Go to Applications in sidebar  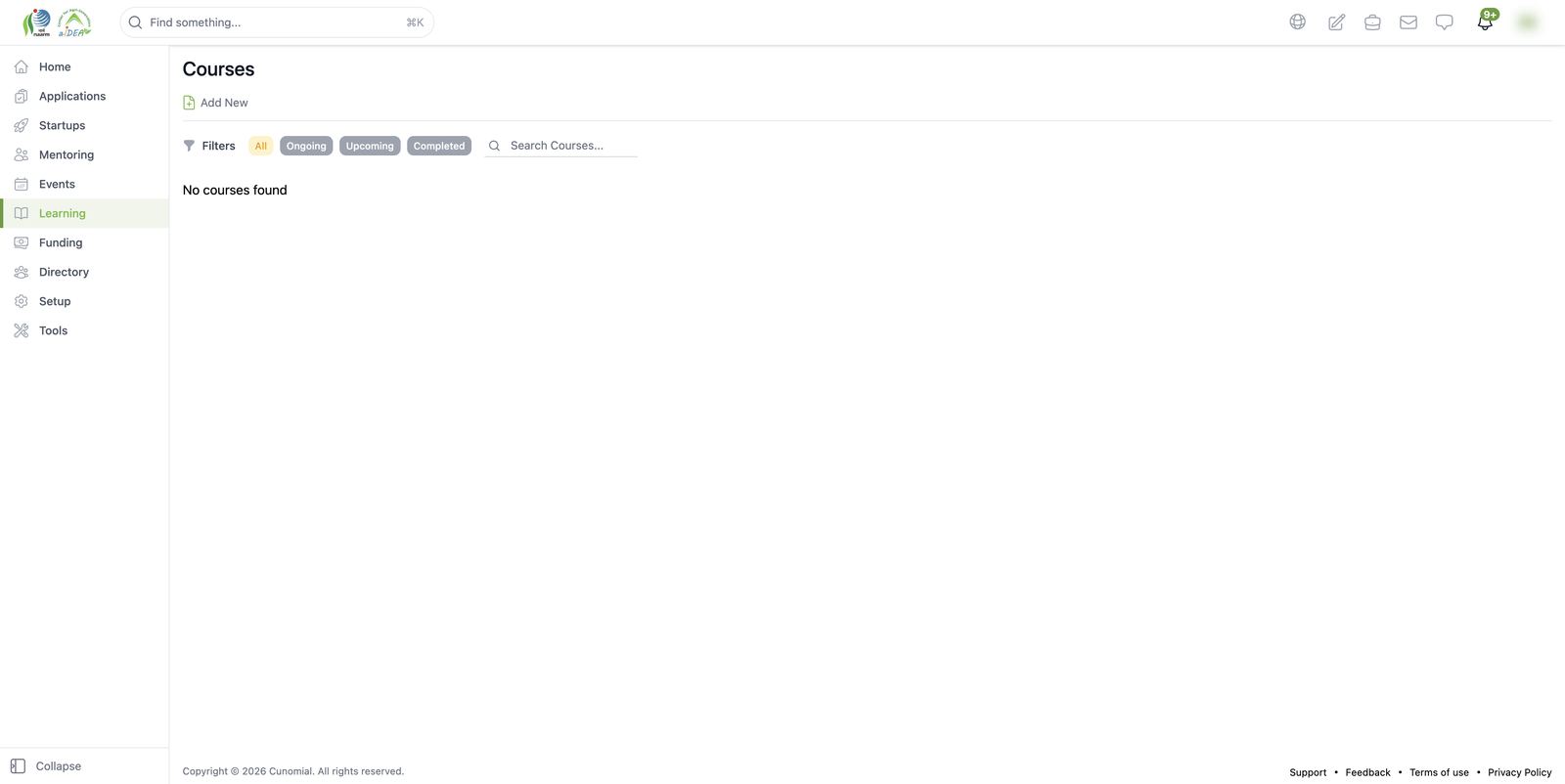coord(84,96)
